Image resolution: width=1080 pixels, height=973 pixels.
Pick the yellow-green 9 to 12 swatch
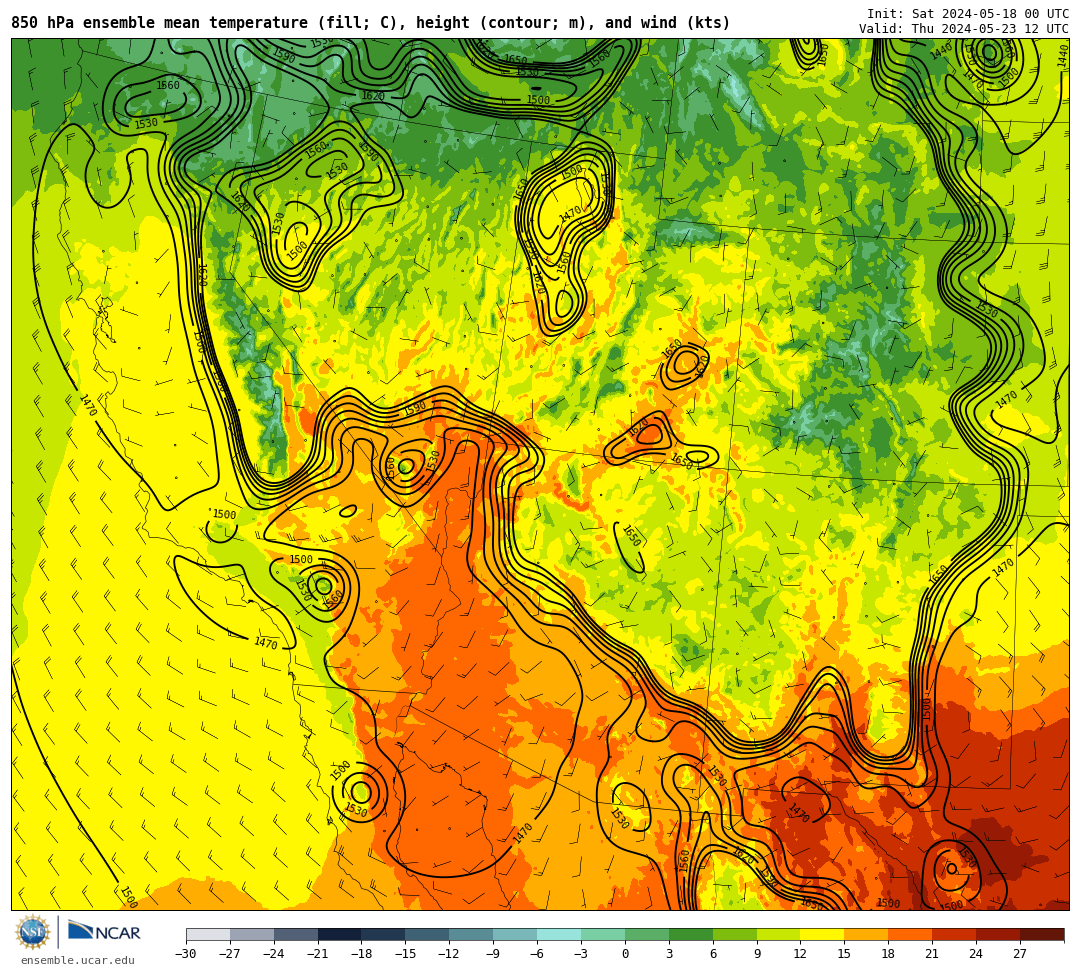[779, 934]
